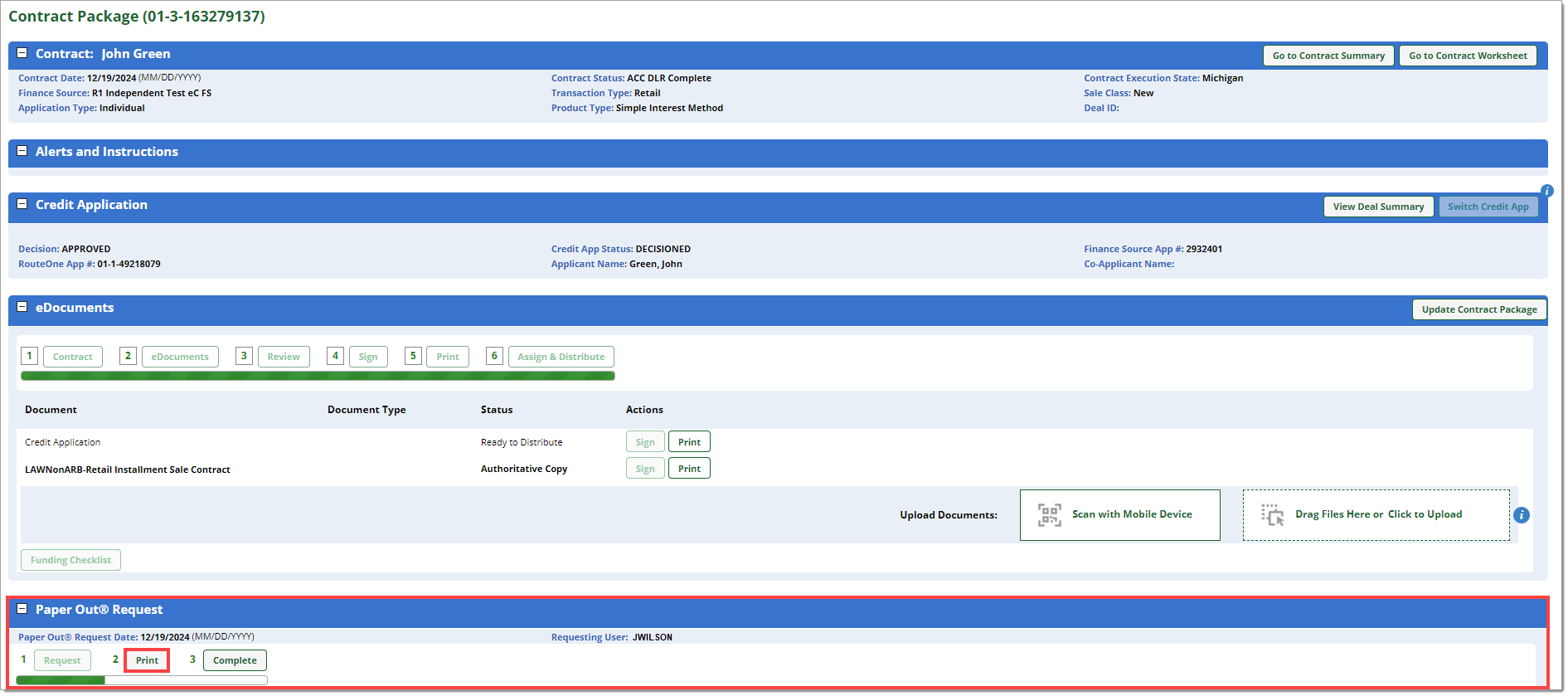This screenshot has width=1568, height=696.
Task: Click Print for Credit Application document
Action: pos(689,442)
